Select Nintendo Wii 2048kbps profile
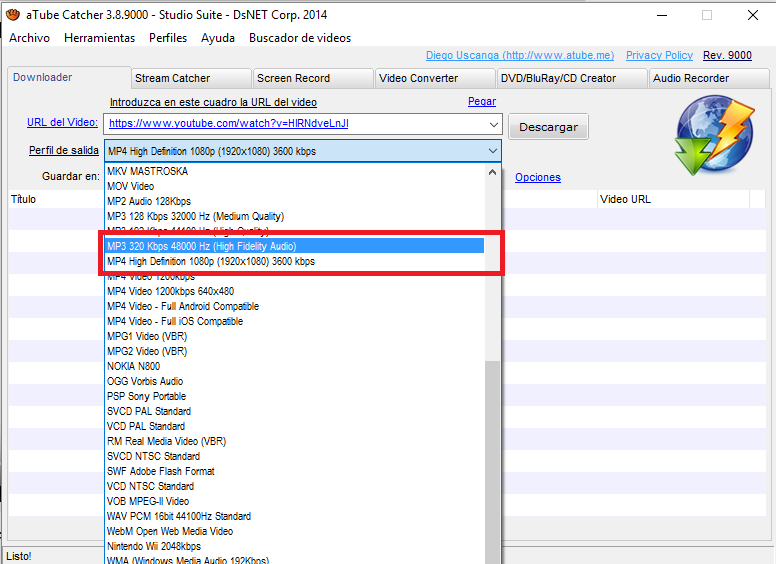The image size is (776, 564). 295,546
